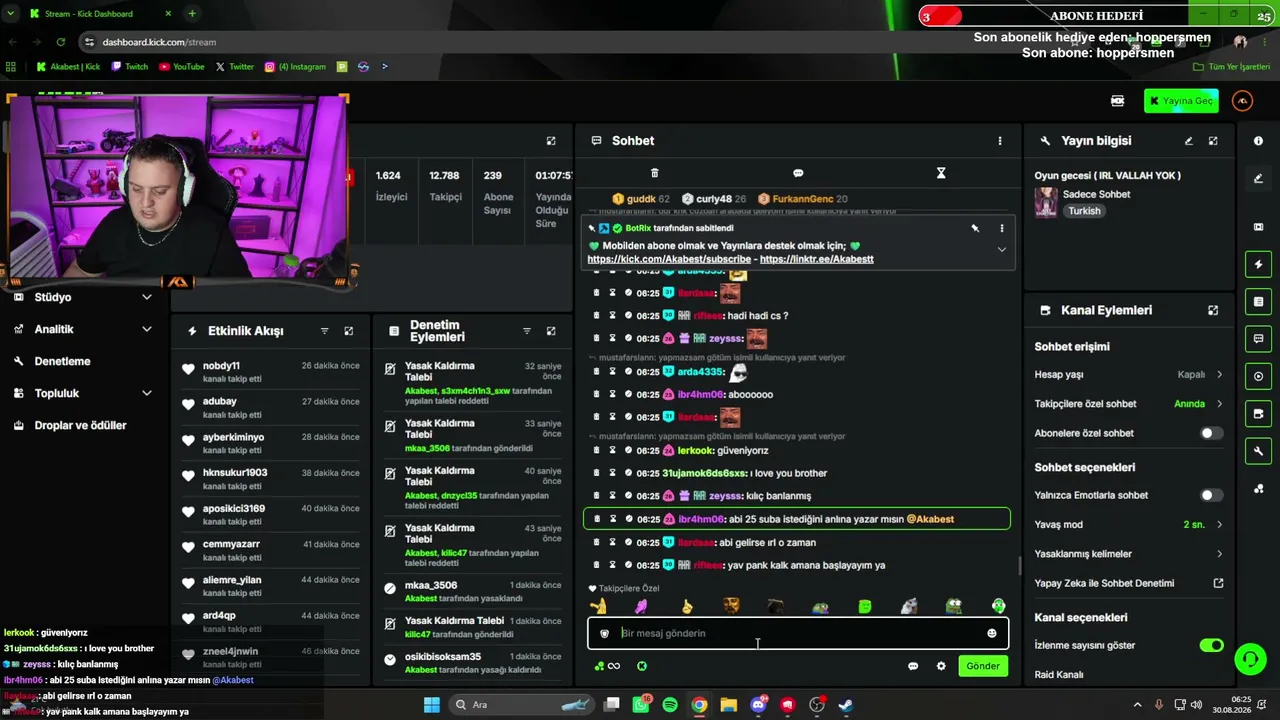Viewport: 1280px width, 720px height.
Task: Open Spotify from the Windows taskbar
Action: [670, 705]
